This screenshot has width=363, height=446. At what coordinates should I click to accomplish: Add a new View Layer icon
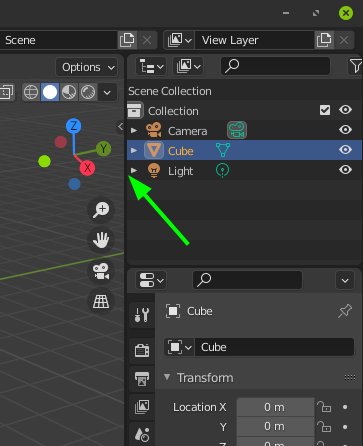[x=324, y=40]
